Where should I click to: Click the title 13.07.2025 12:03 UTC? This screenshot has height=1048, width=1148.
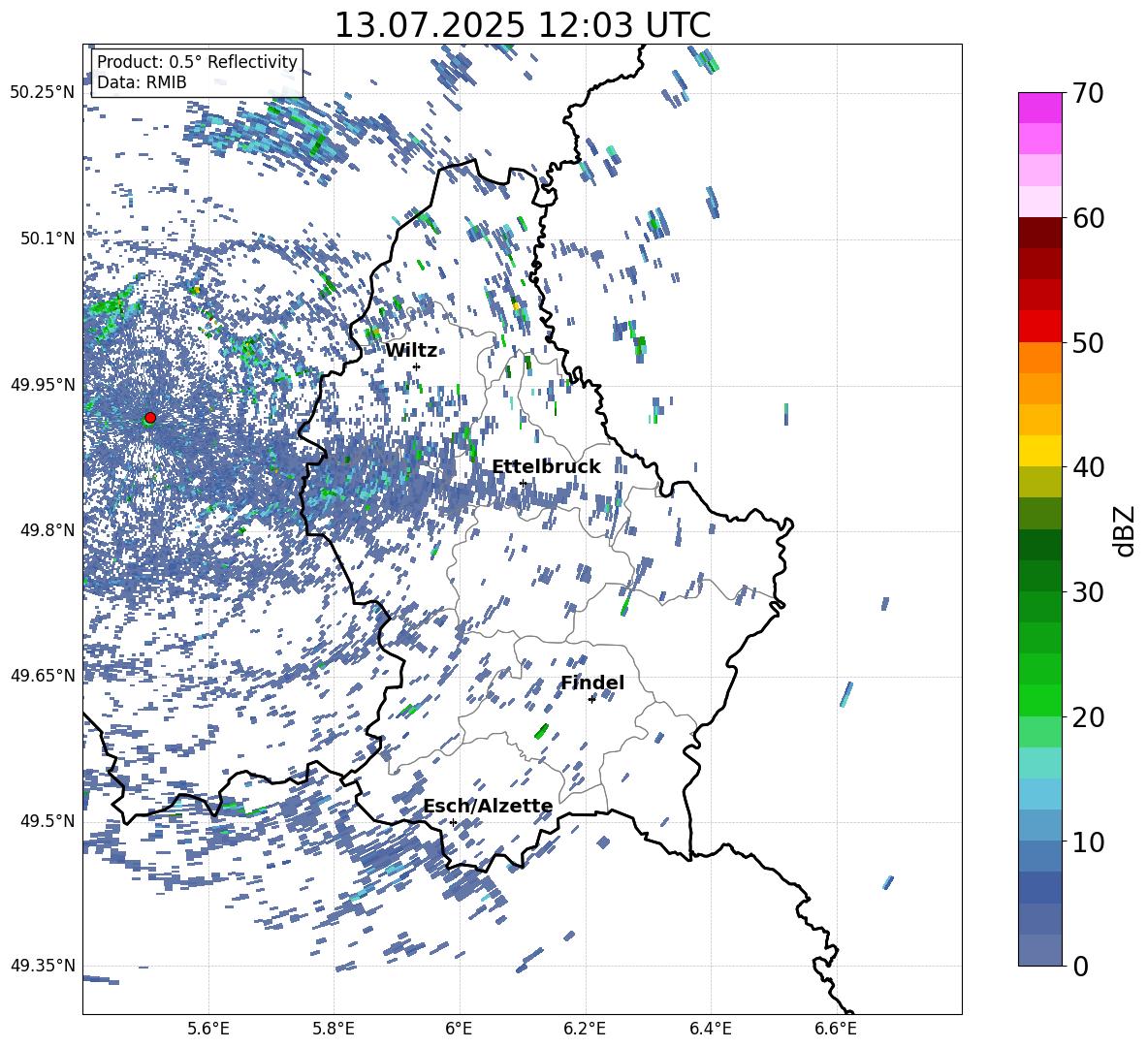[x=523, y=25]
